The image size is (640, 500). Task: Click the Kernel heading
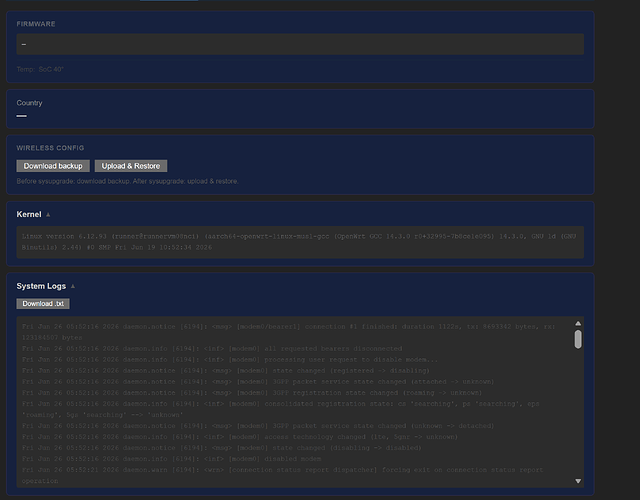click(x=29, y=214)
